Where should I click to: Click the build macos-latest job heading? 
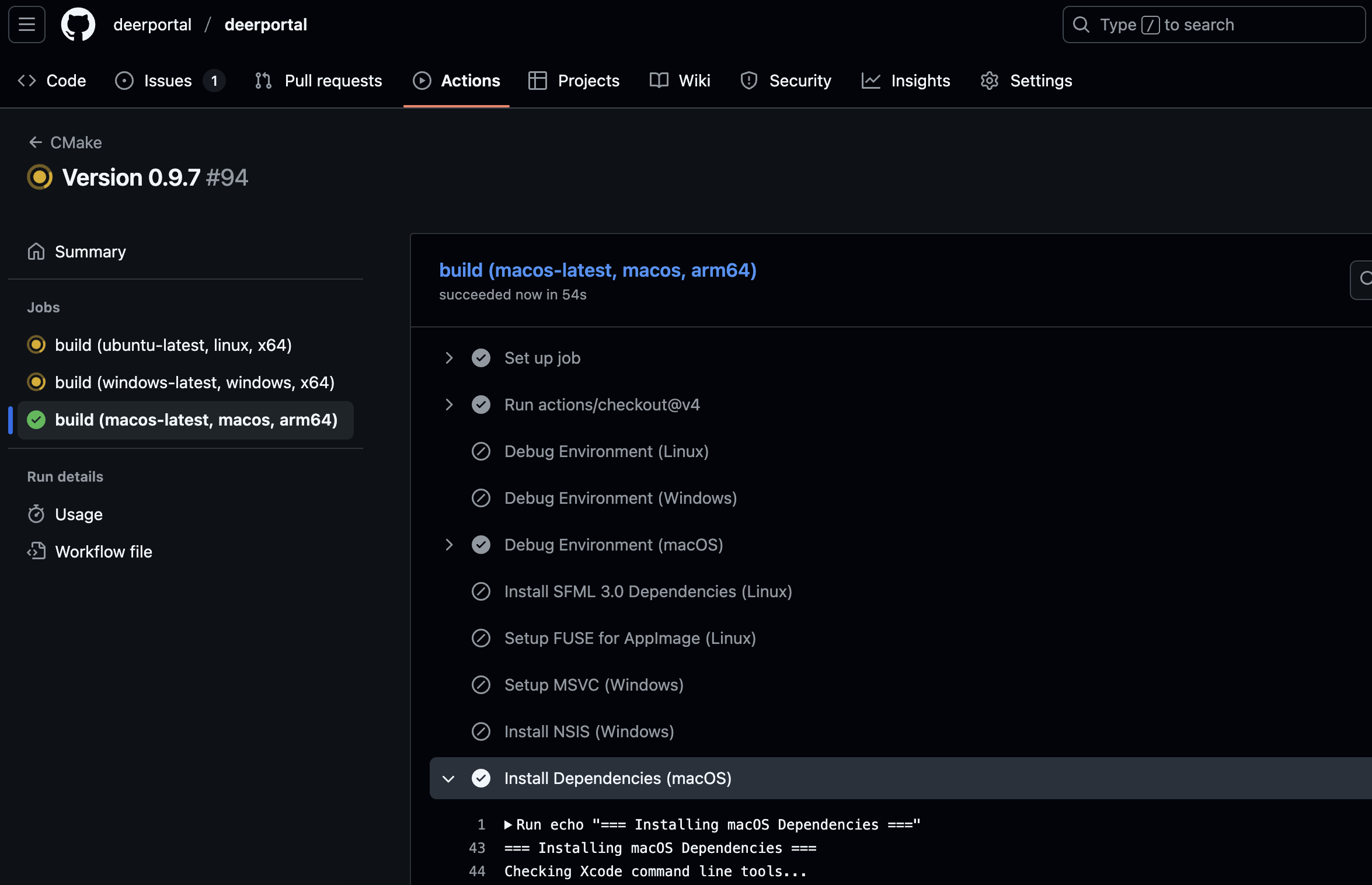coord(598,270)
